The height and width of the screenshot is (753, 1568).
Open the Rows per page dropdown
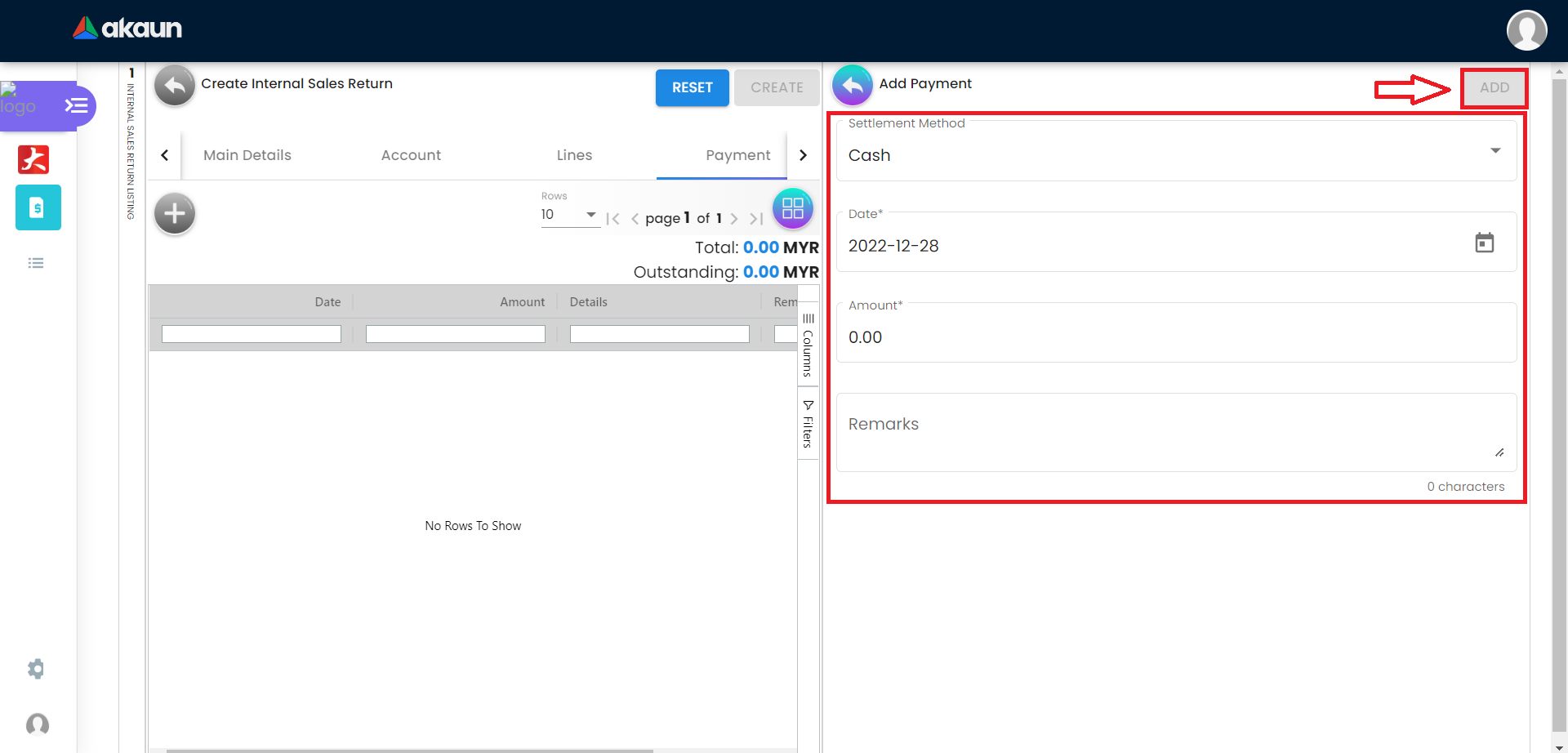tap(569, 215)
